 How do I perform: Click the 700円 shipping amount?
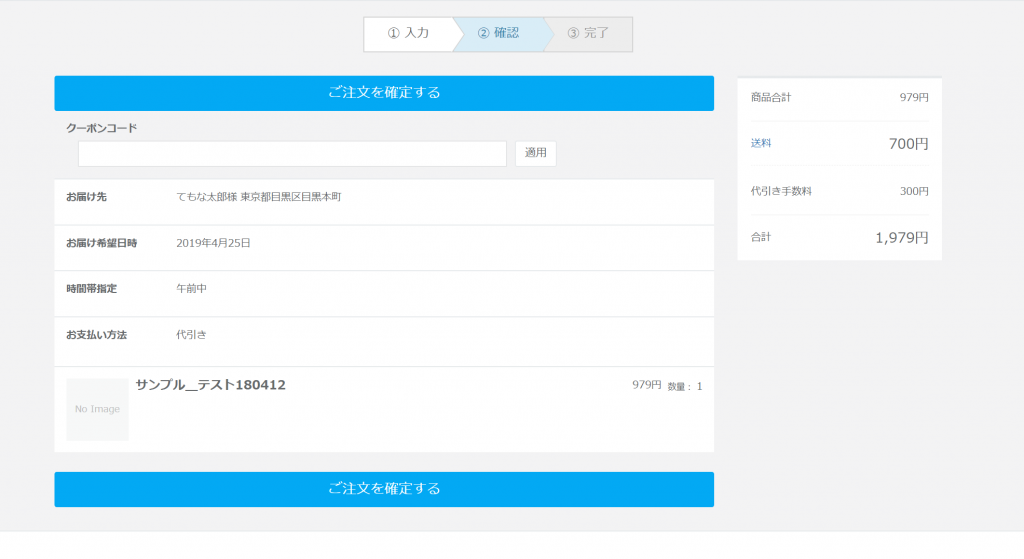[908, 144]
